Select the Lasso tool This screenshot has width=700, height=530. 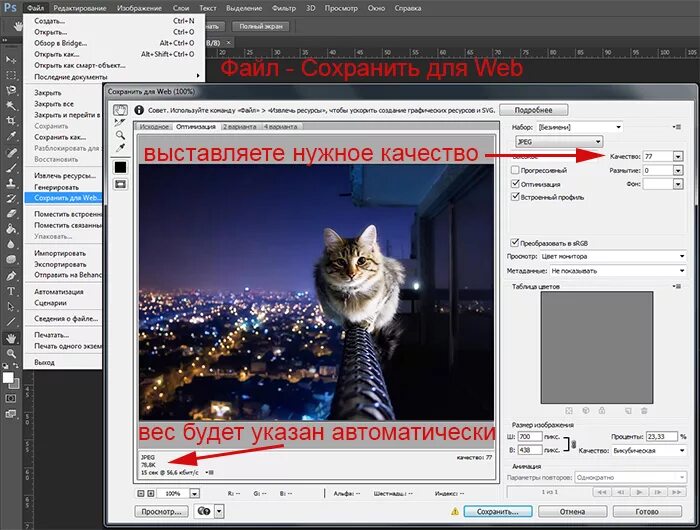pyautogui.click(x=11, y=90)
